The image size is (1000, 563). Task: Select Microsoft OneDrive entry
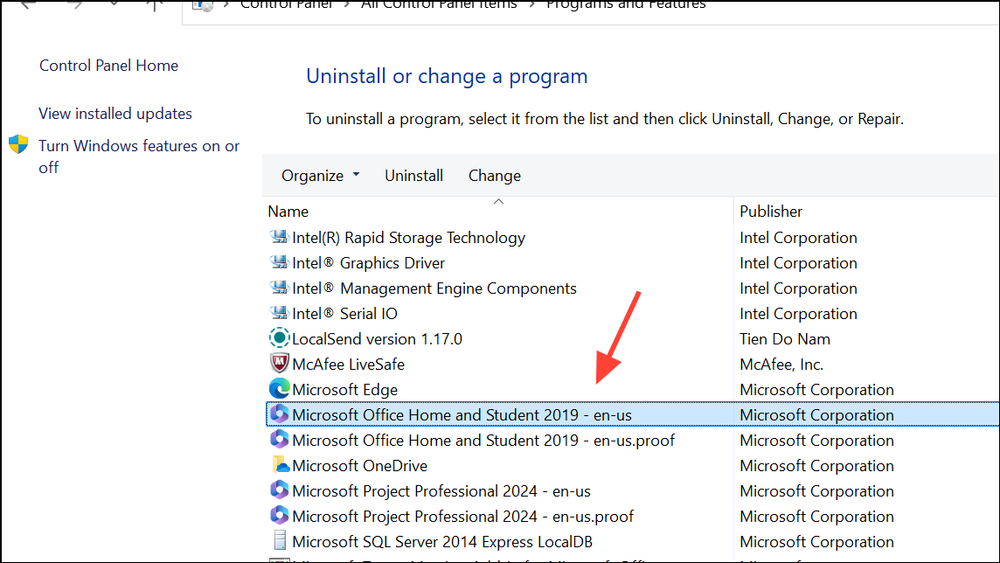coord(359,465)
